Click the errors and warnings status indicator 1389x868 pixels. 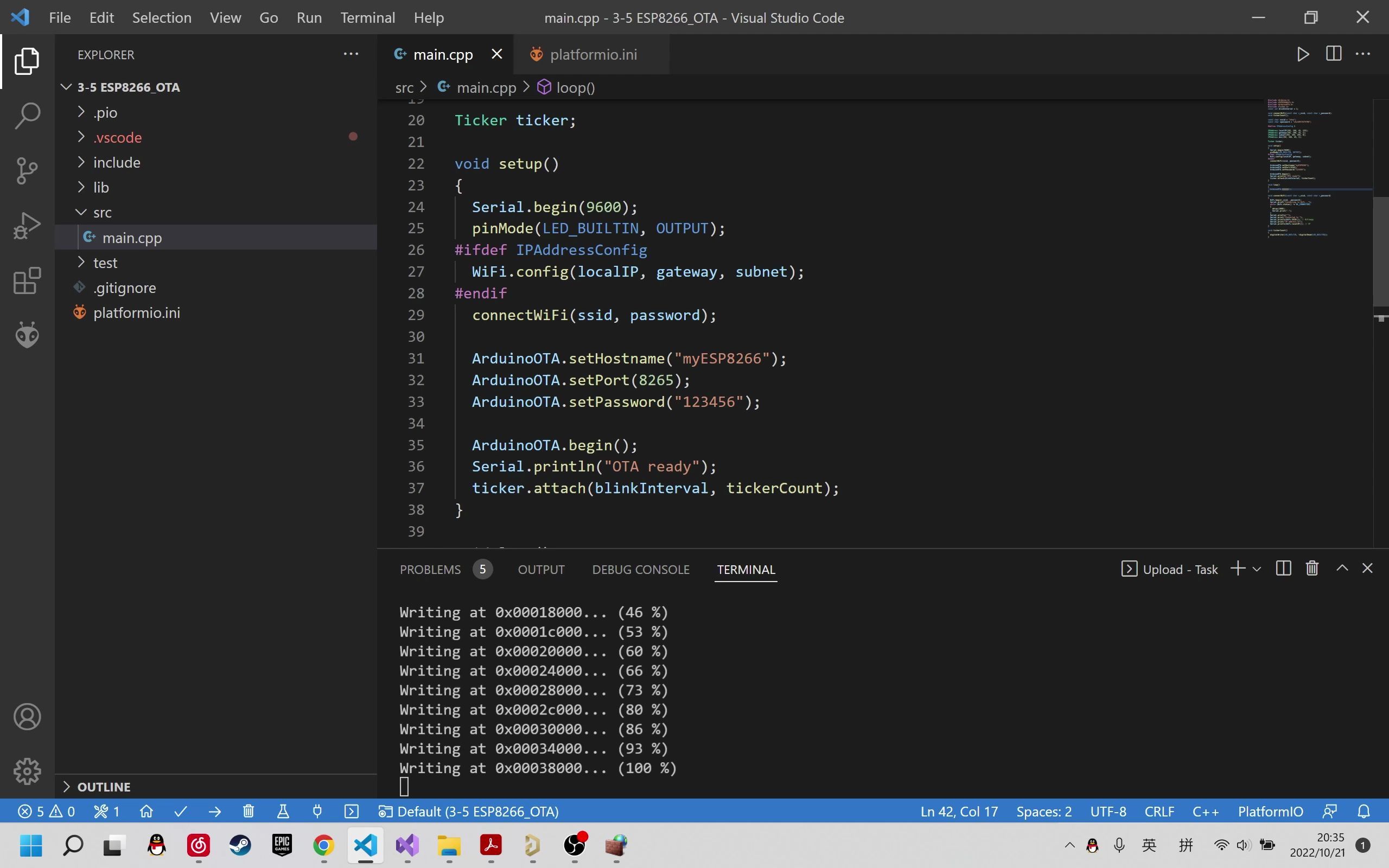pyautogui.click(x=46, y=811)
